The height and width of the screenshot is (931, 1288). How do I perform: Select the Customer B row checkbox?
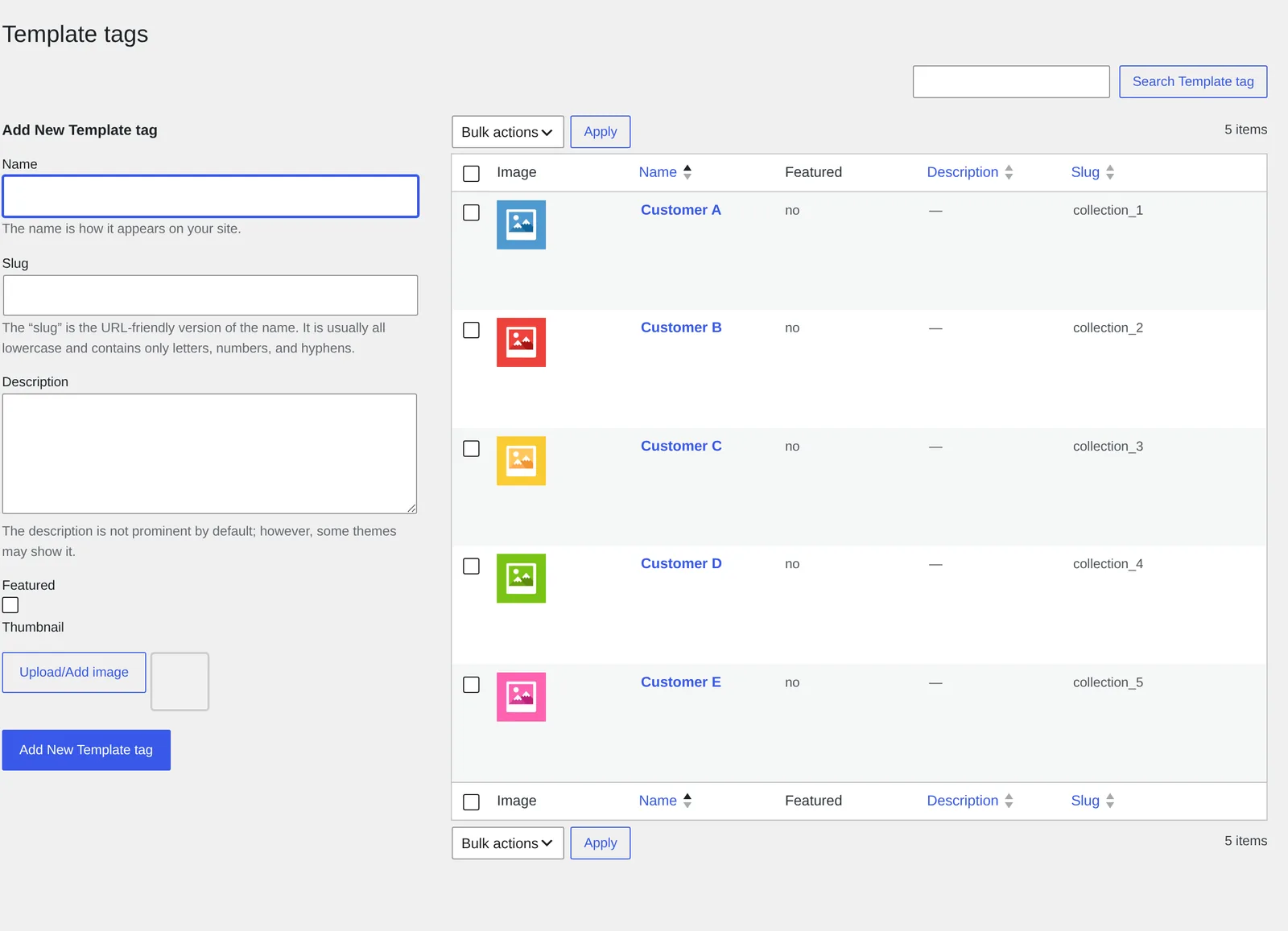pos(472,330)
